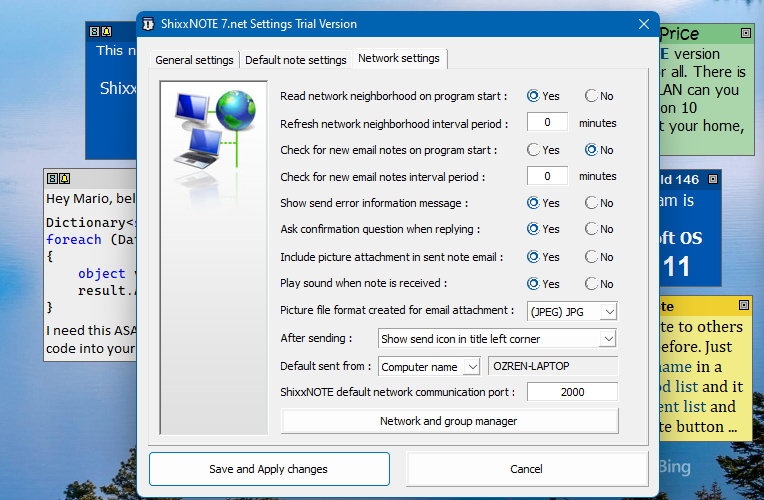This screenshot has width=764, height=500.
Task: Click the network communication port field
Action: coord(572,392)
